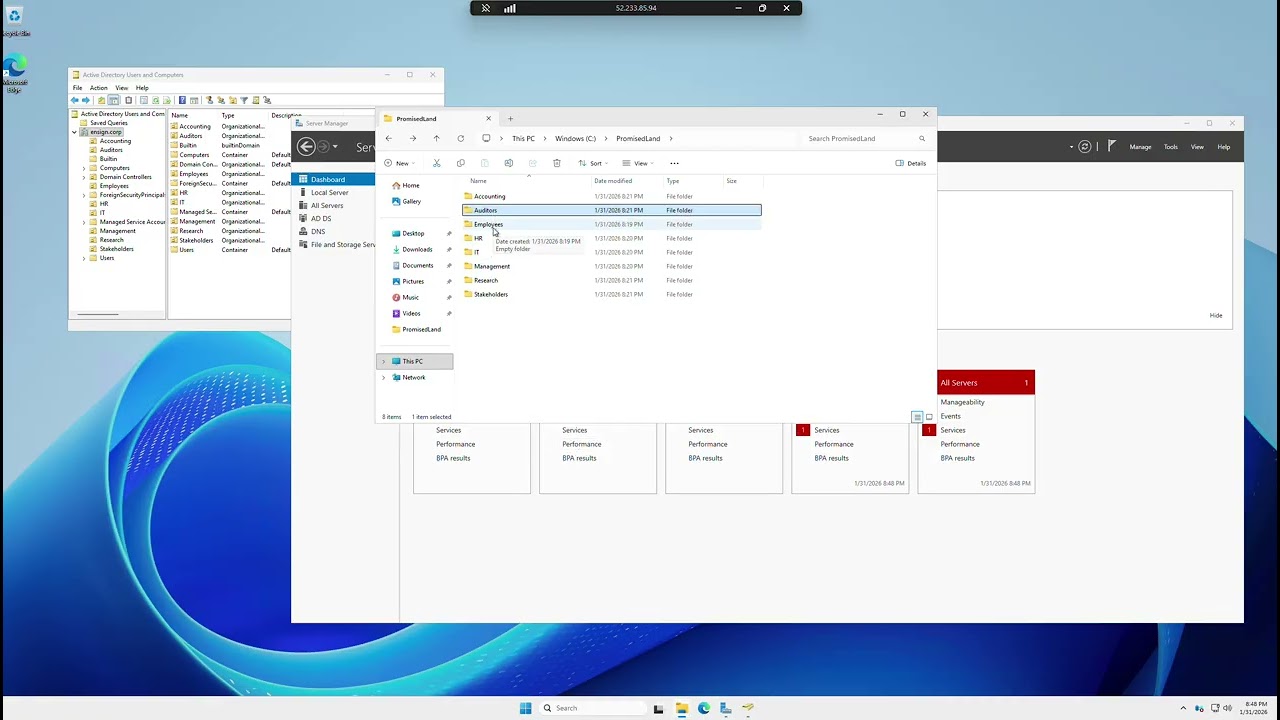Click the Cut scissors icon in File Explorer
The width and height of the screenshot is (1280, 720).
(436, 163)
